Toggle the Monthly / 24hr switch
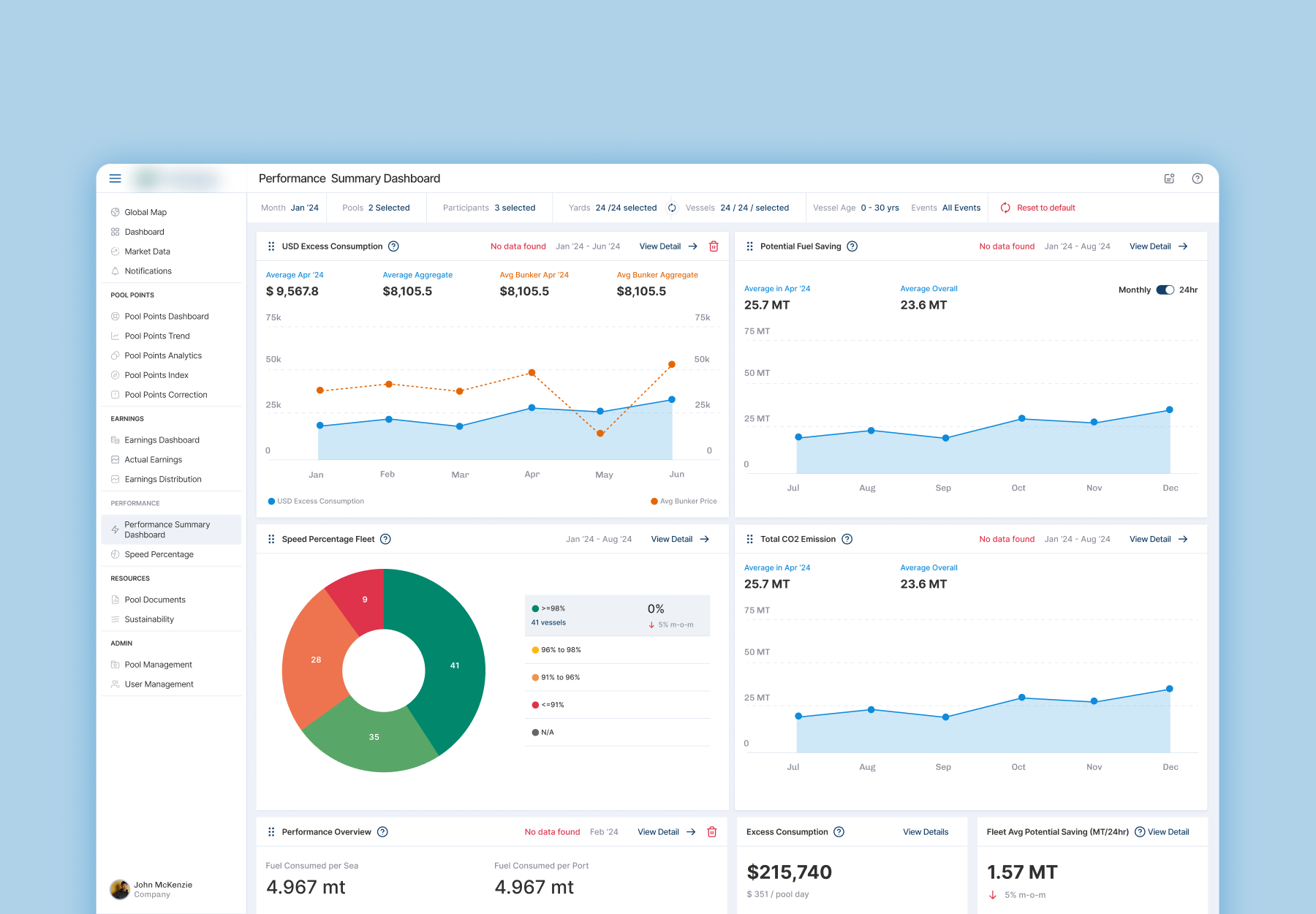Screen dimensions: 1316x914 [1165, 290]
